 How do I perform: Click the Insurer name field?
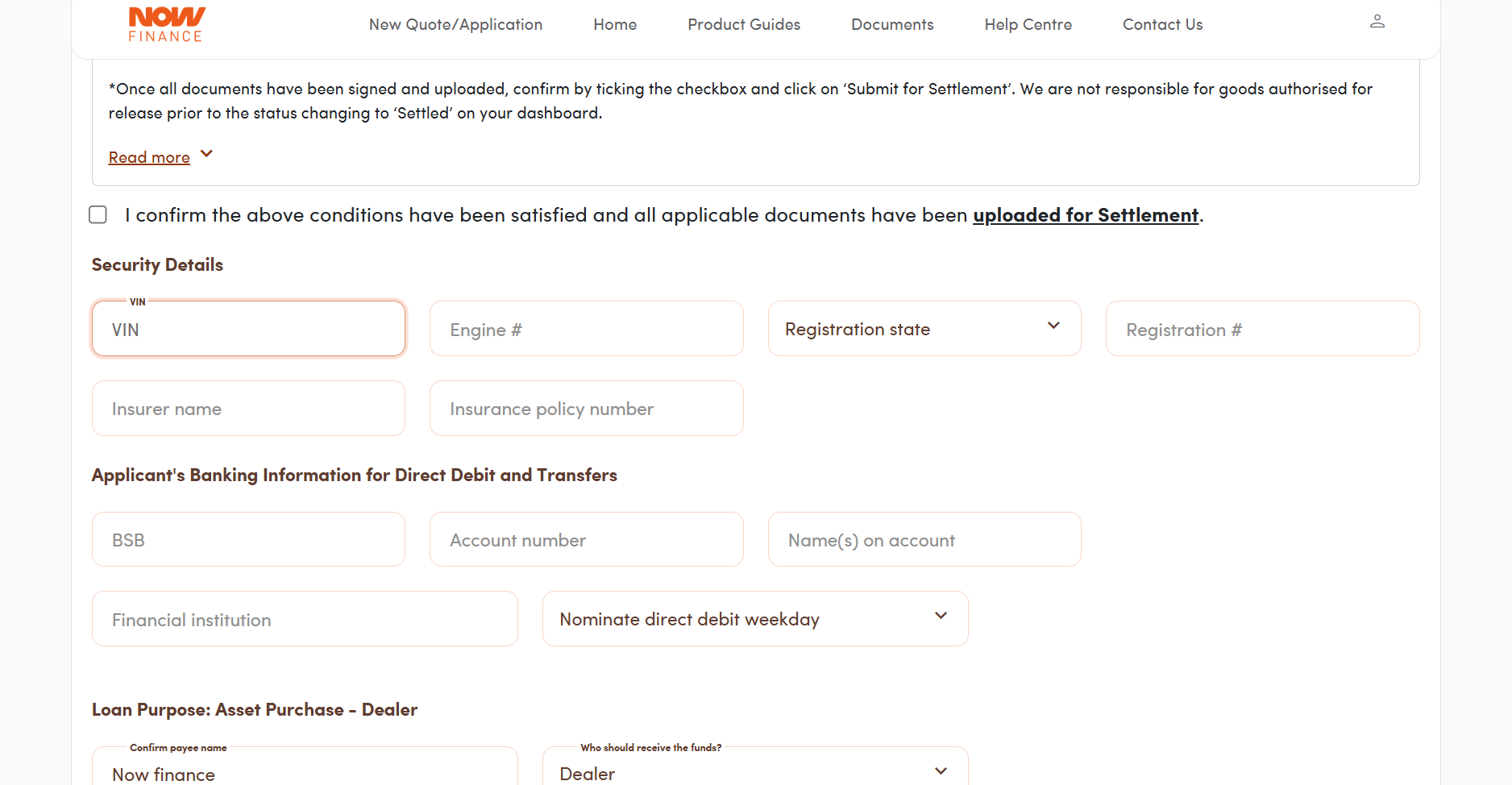pos(248,409)
